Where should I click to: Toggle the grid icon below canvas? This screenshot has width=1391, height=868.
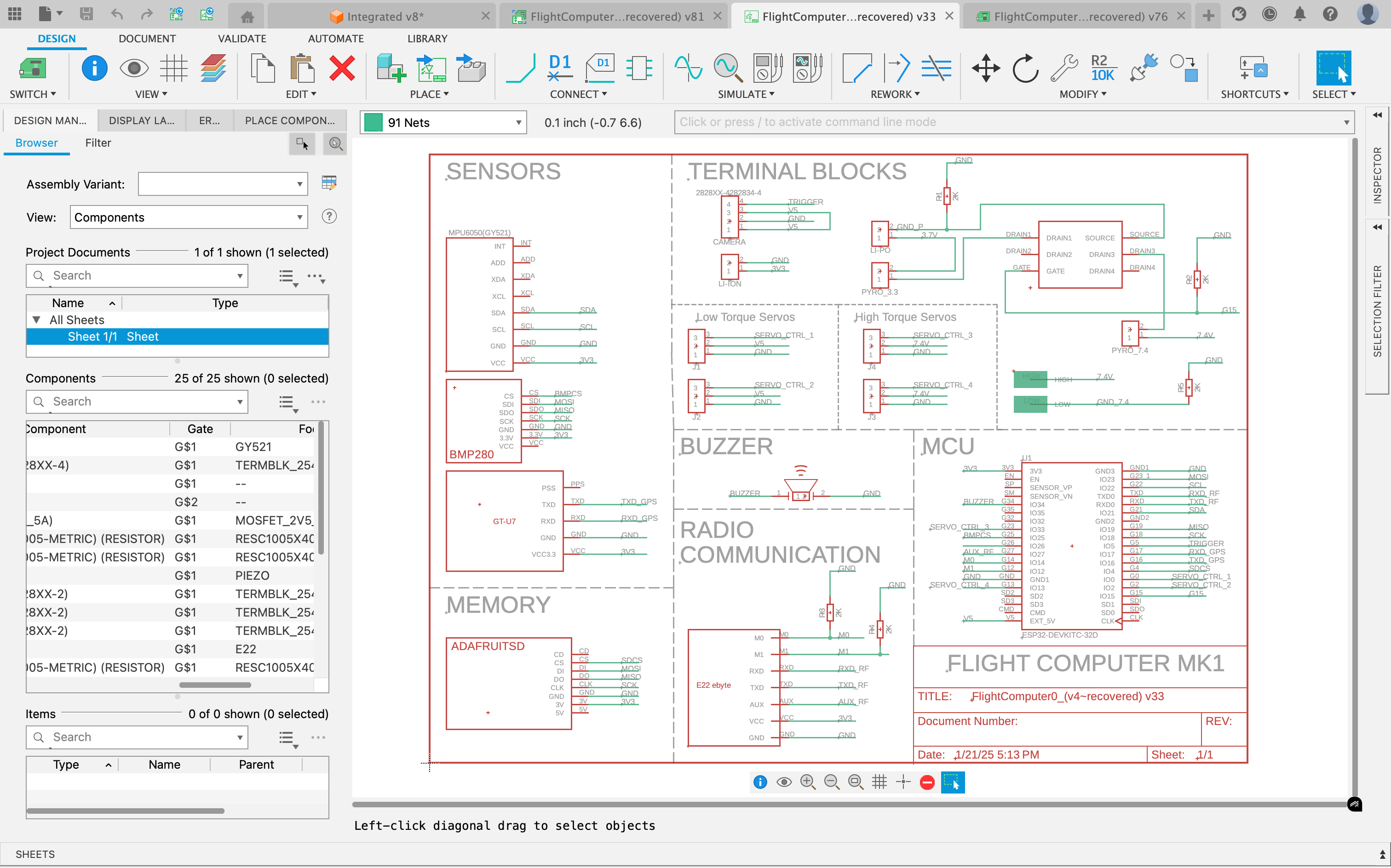tap(879, 782)
